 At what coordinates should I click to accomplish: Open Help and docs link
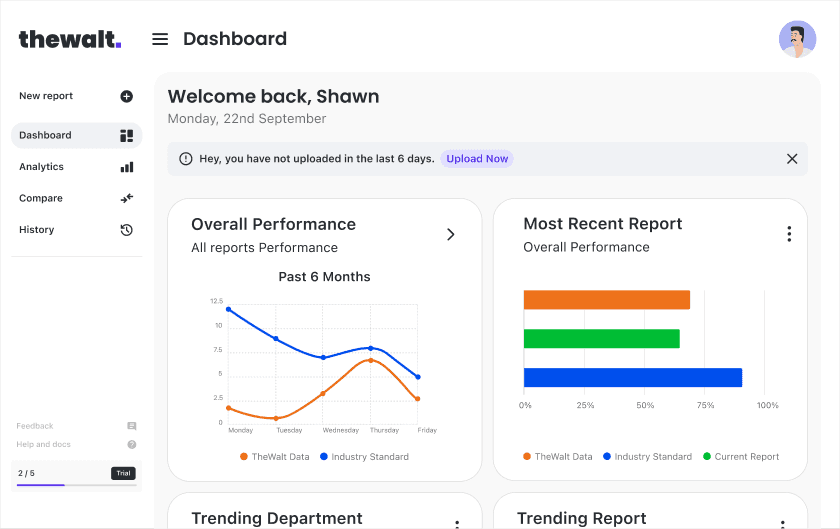point(43,444)
